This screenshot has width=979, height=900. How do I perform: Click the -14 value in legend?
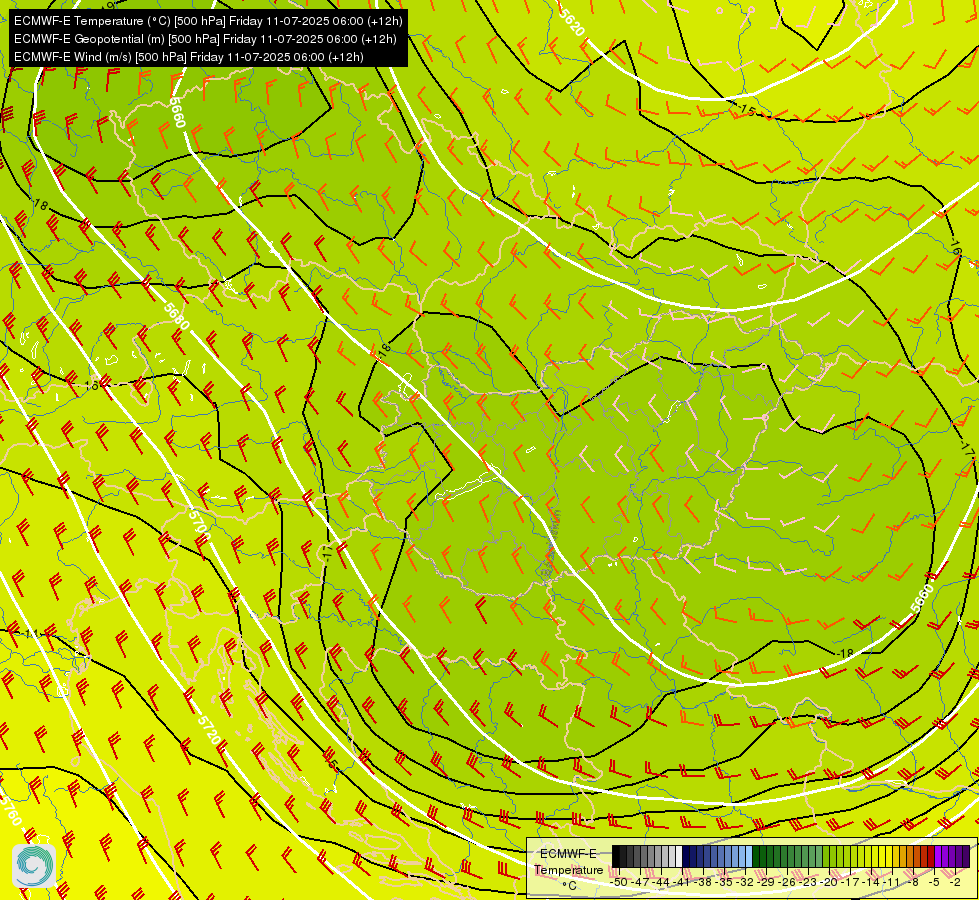tap(872, 882)
